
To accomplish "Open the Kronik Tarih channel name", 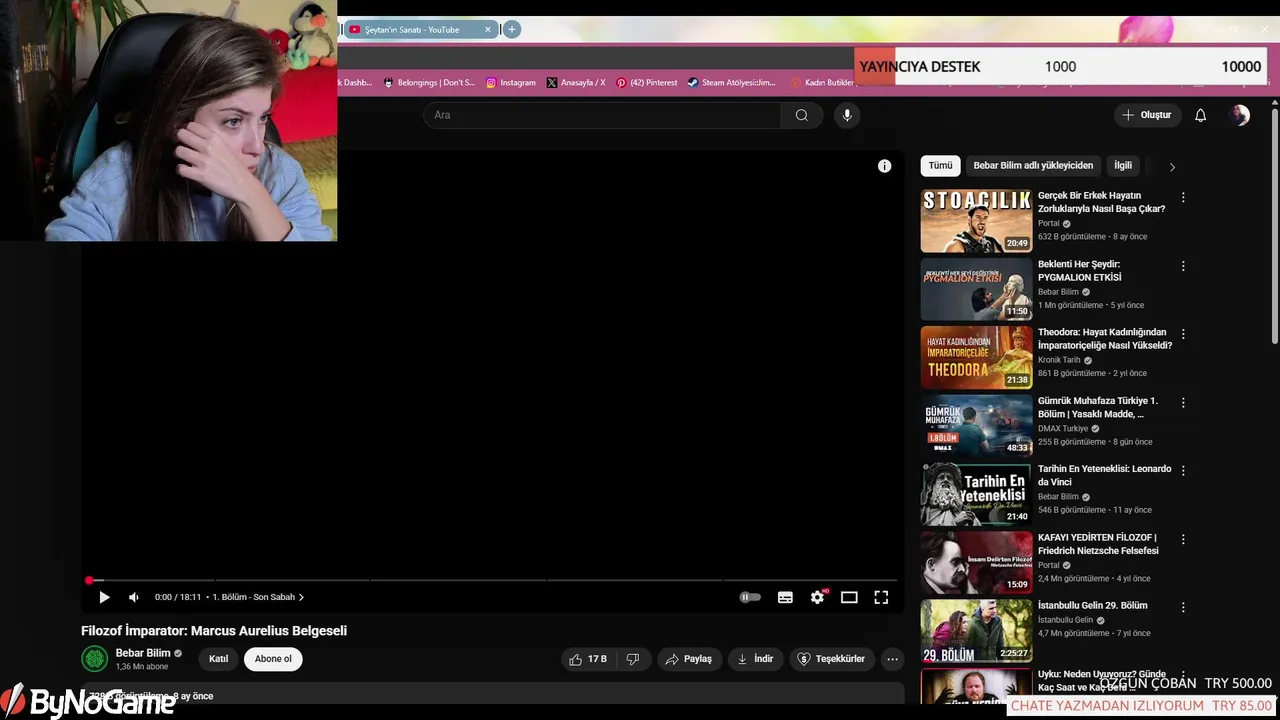I will point(1059,360).
